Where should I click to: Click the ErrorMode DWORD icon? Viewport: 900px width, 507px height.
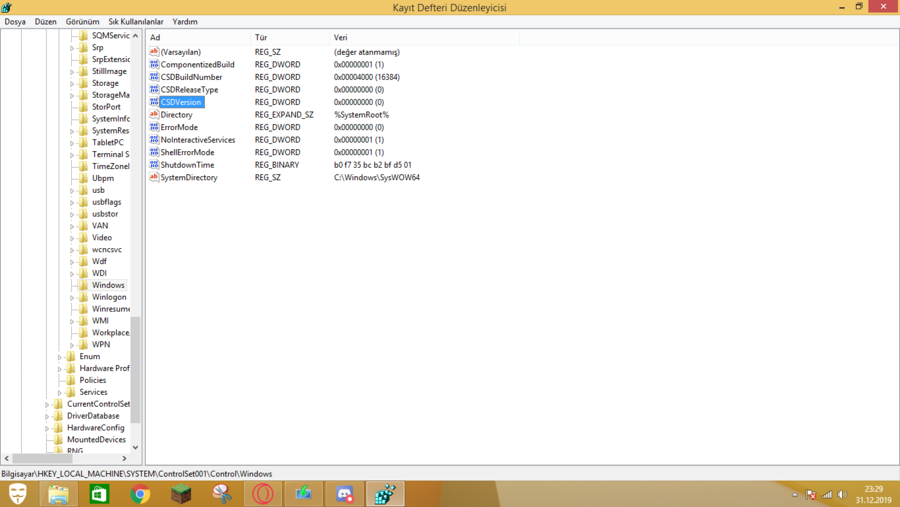tap(154, 127)
